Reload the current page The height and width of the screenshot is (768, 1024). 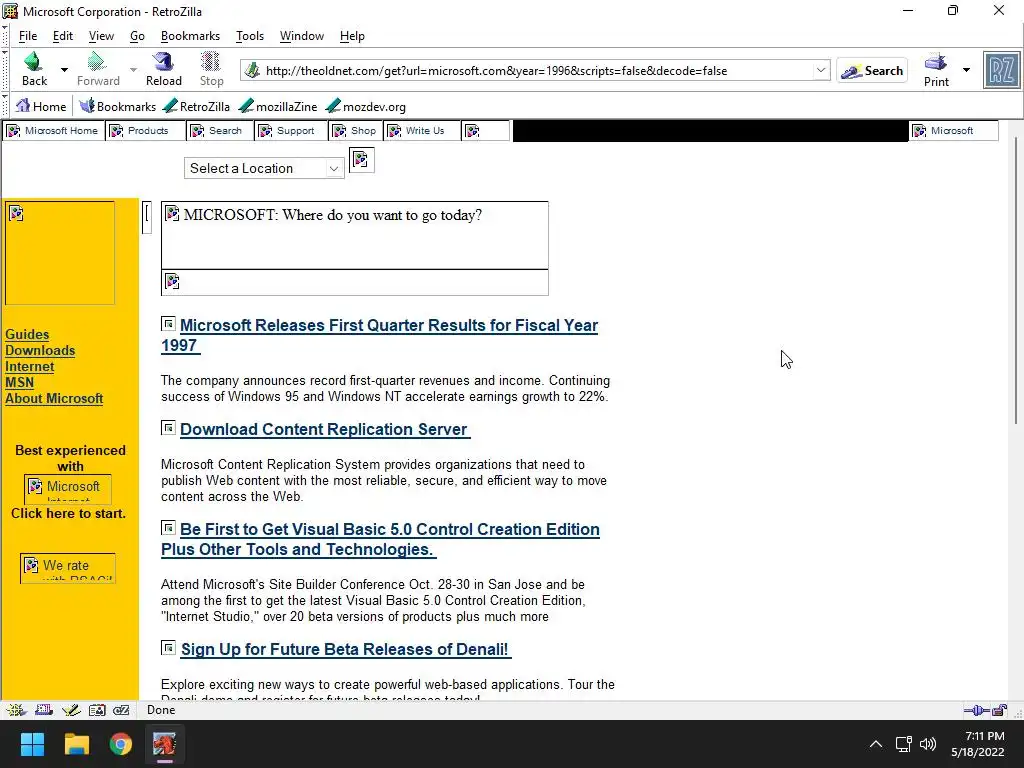tap(163, 69)
